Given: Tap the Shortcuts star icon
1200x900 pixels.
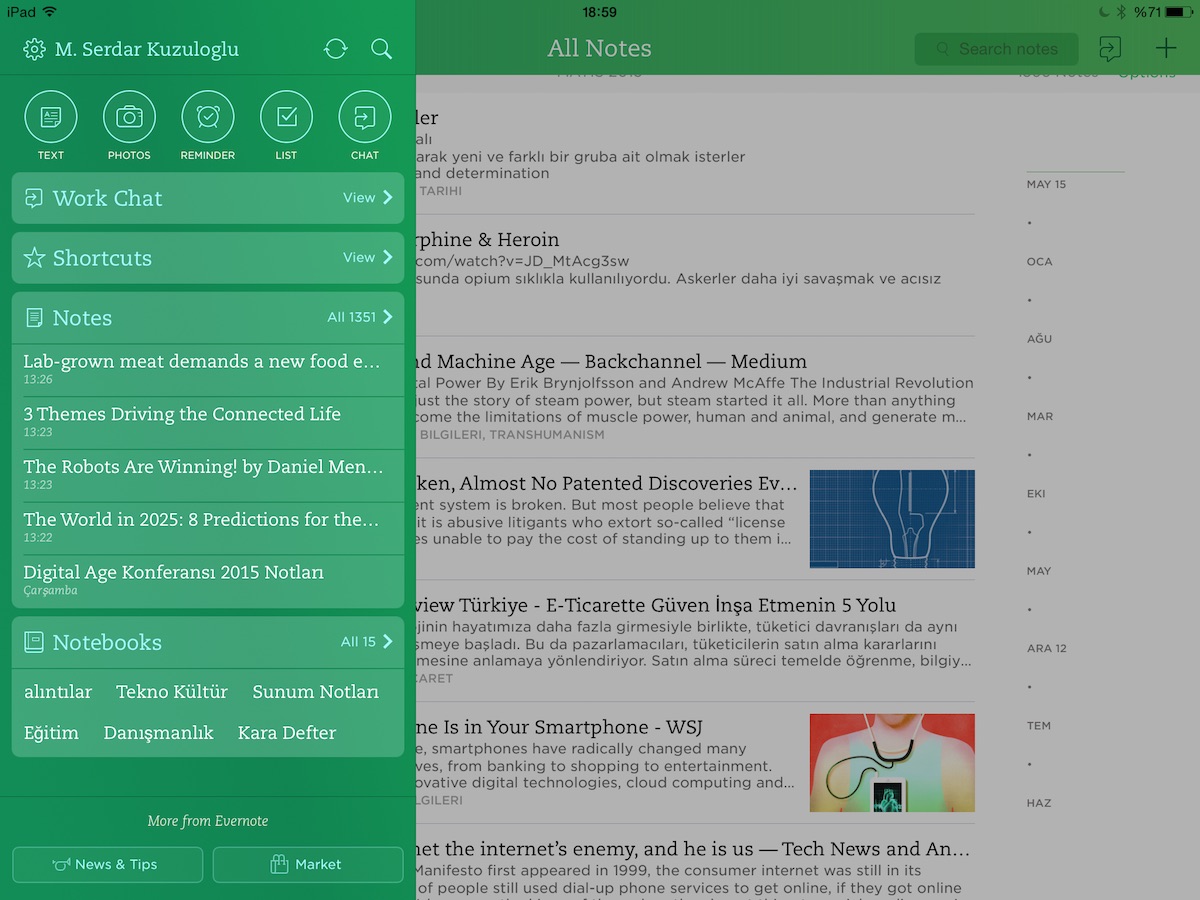Looking at the screenshot, I should pos(34,258).
